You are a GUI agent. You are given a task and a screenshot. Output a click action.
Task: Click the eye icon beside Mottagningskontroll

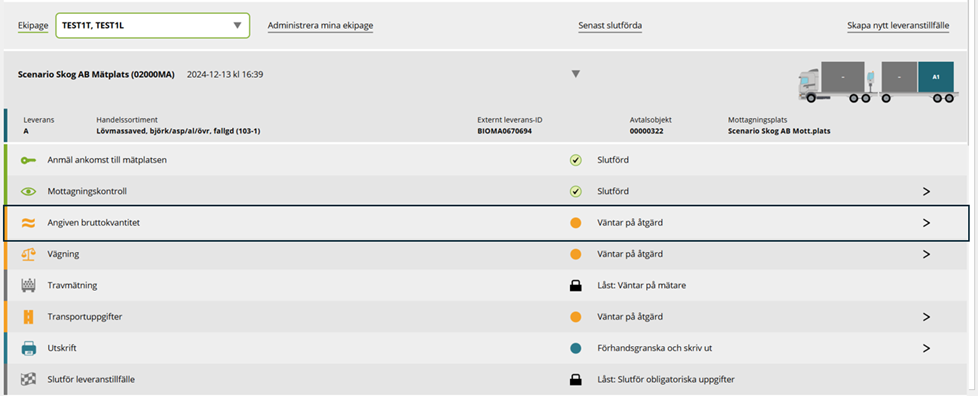coord(28,191)
